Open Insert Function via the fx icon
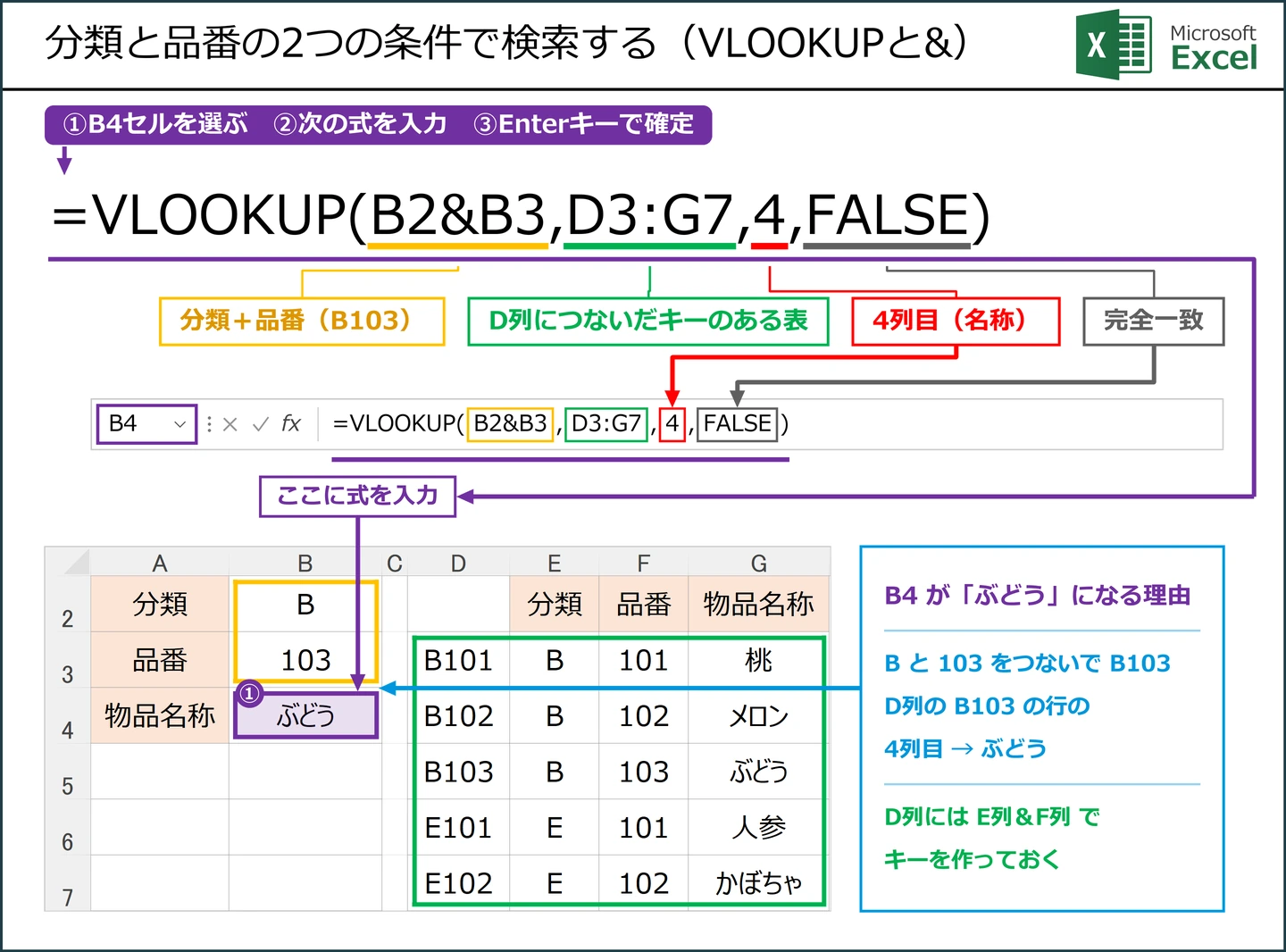 coord(291,423)
